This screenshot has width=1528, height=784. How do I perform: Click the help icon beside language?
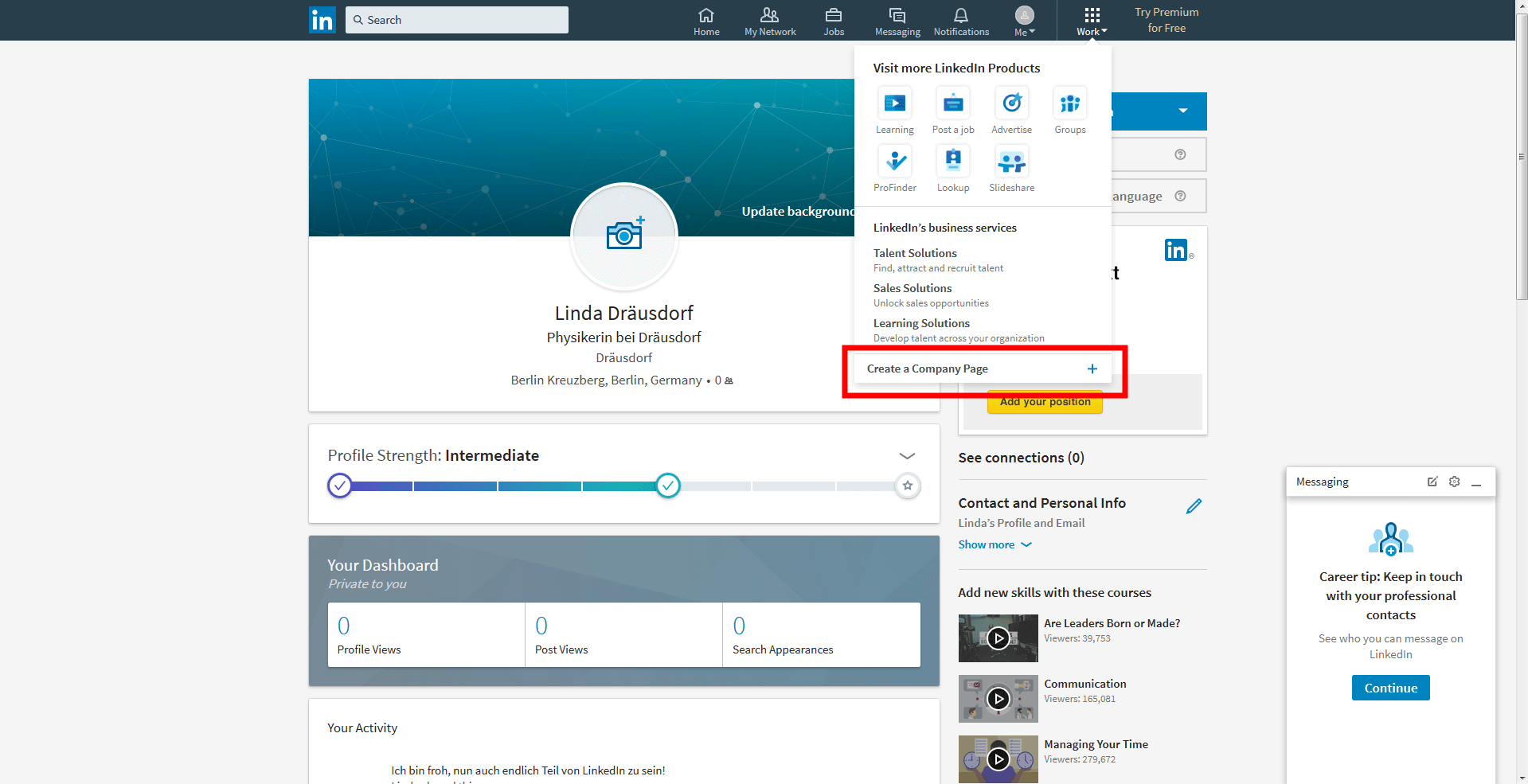[1180, 196]
